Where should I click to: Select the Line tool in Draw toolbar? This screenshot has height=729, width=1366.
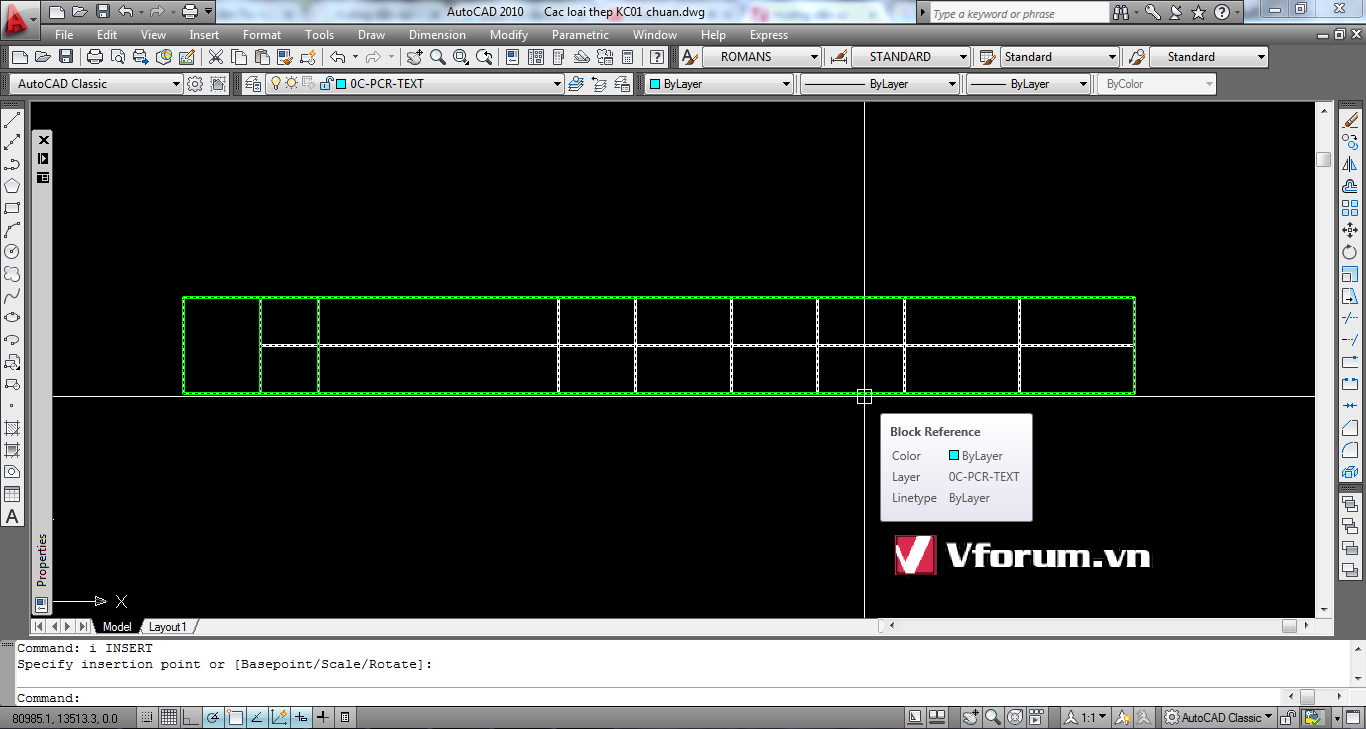point(12,121)
